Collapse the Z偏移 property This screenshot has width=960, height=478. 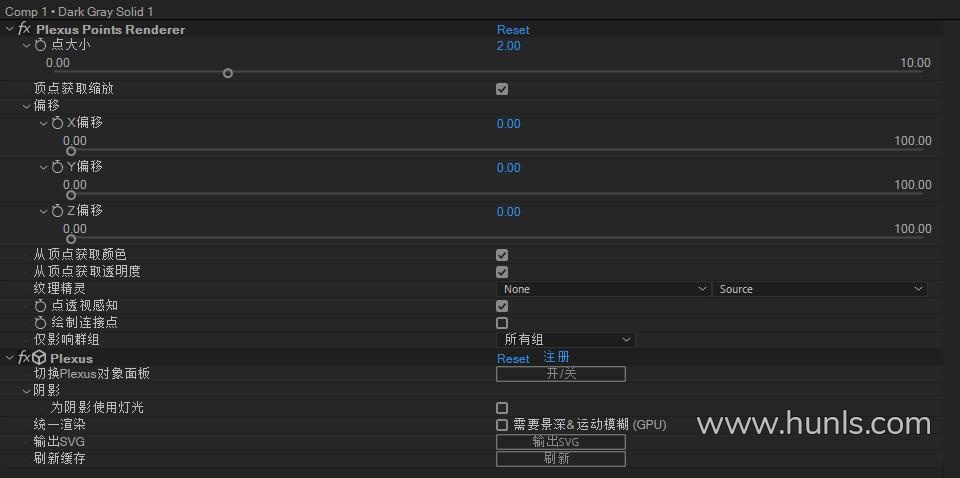[x=43, y=211]
